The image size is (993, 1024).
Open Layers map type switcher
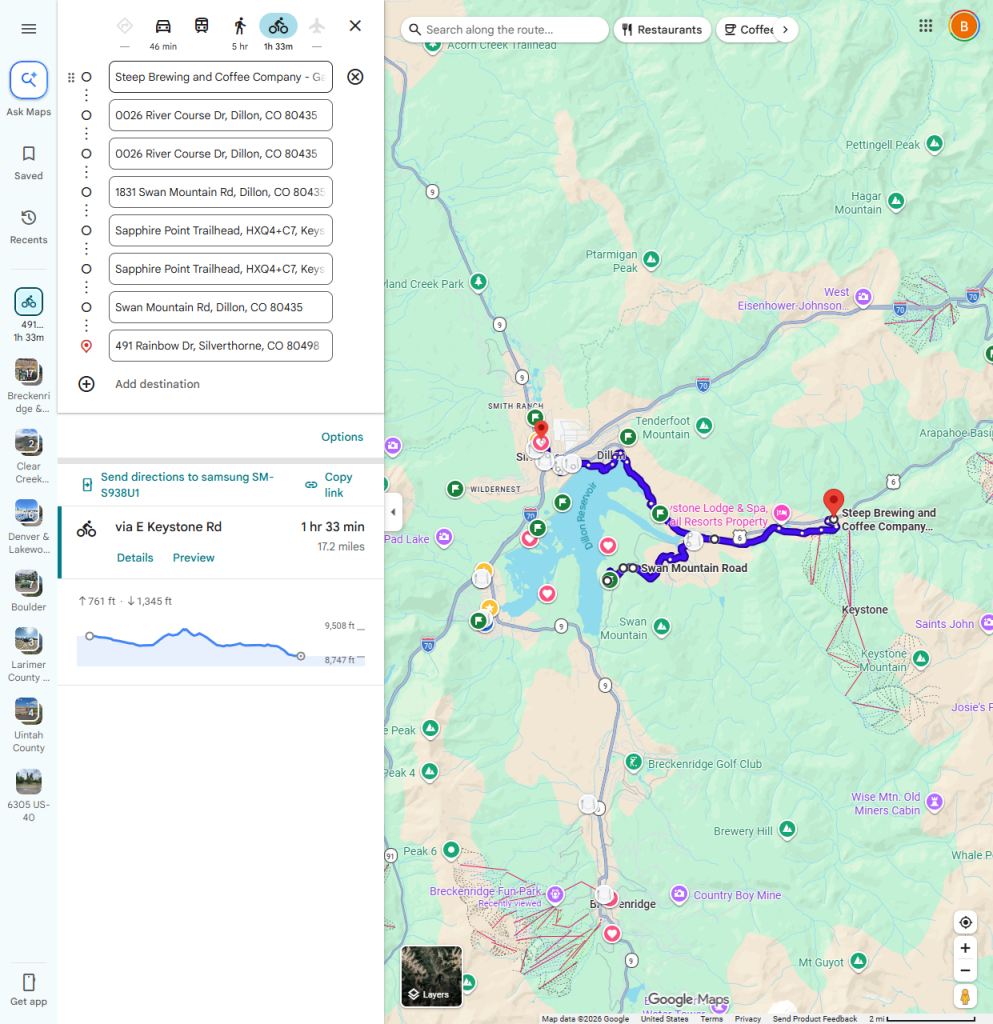click(432, 976)
